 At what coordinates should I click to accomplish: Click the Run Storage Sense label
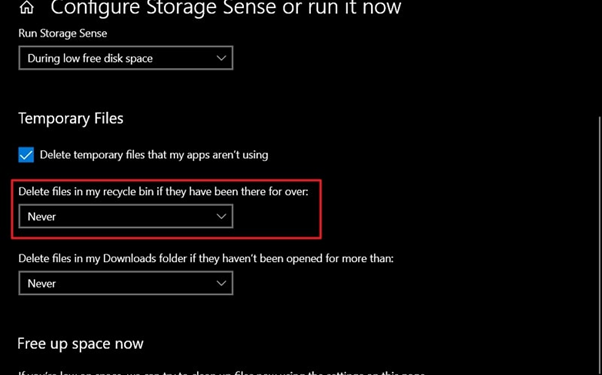pos(63,33)
